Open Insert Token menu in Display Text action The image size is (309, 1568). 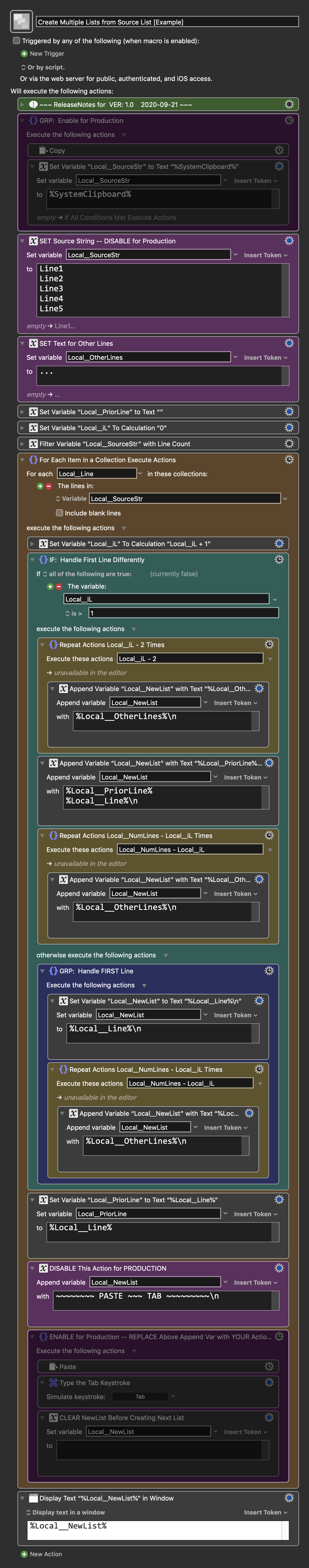tap(266, 1512)
